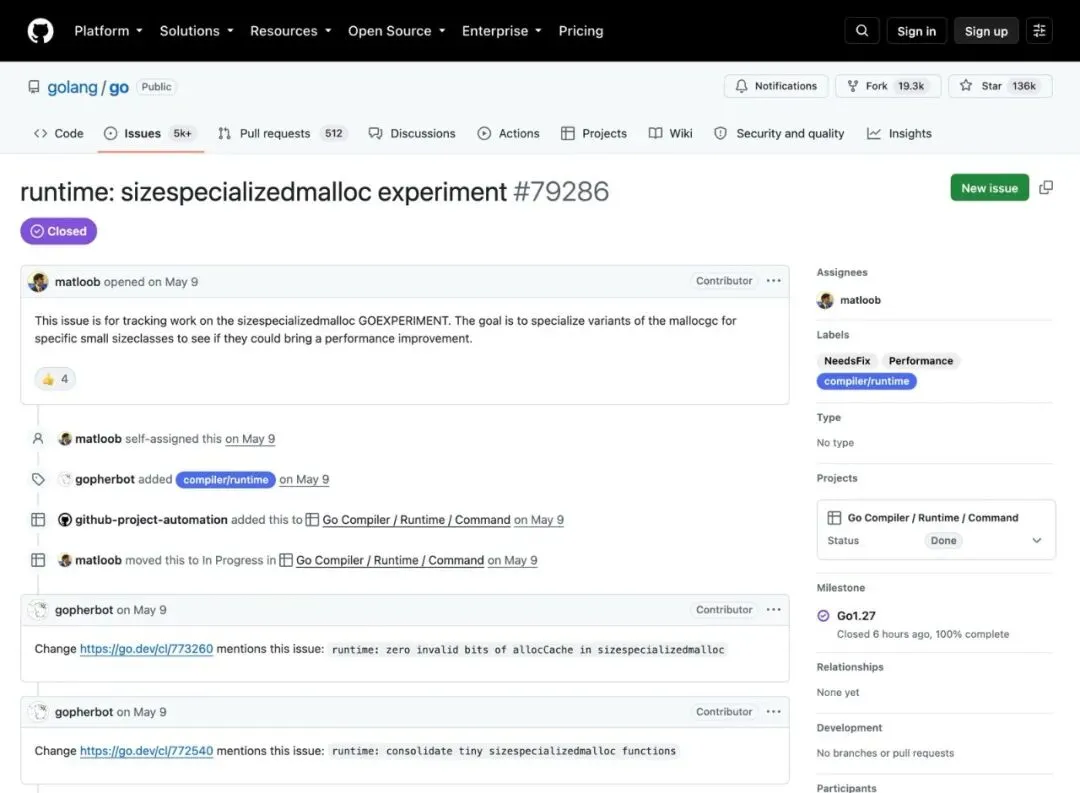Open the more options menu on the CL 772540 comment
This screenshot has width=1080, height=793.
point(773,712)
